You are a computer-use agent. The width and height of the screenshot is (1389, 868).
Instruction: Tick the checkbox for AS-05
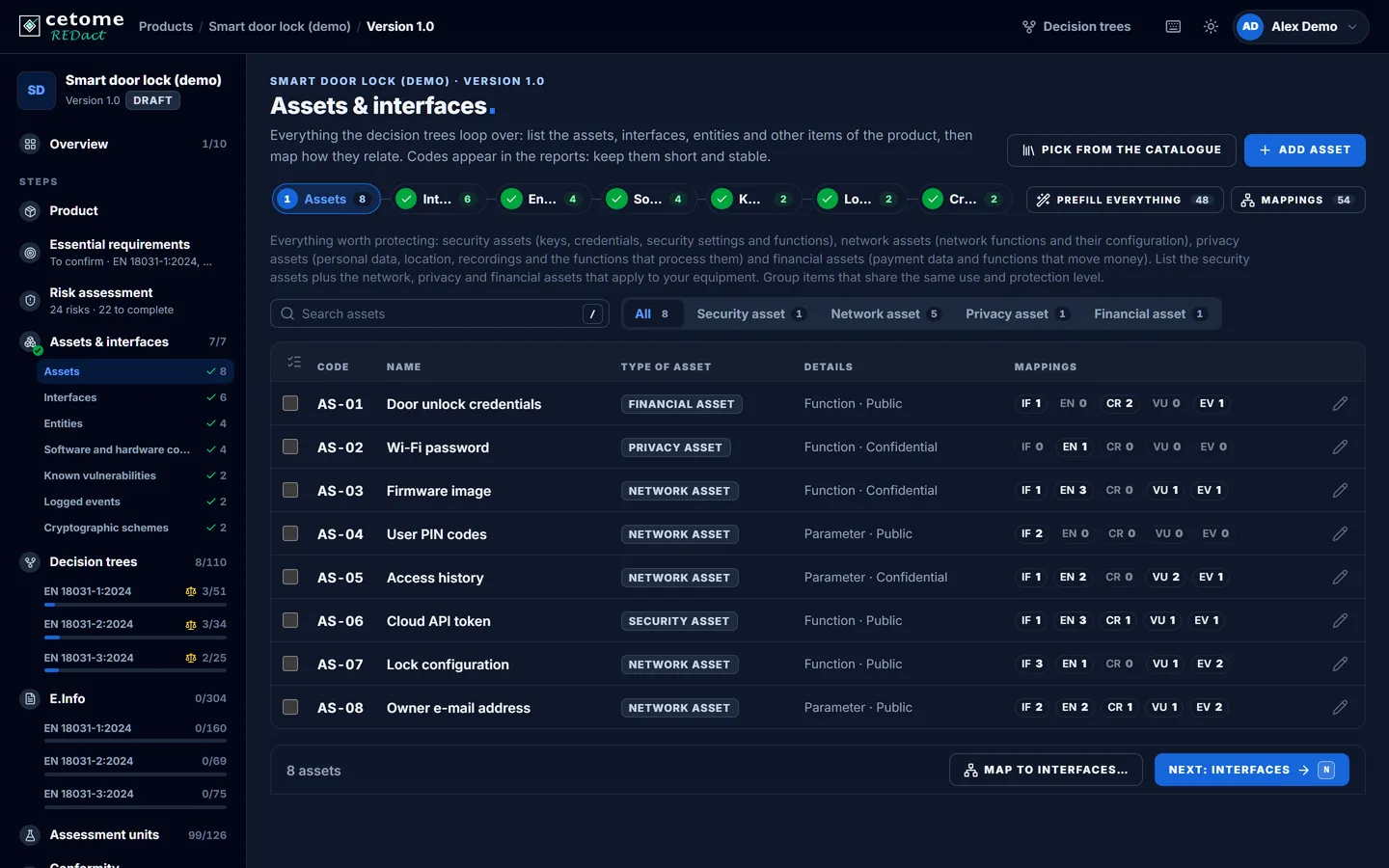pos(290,577)
